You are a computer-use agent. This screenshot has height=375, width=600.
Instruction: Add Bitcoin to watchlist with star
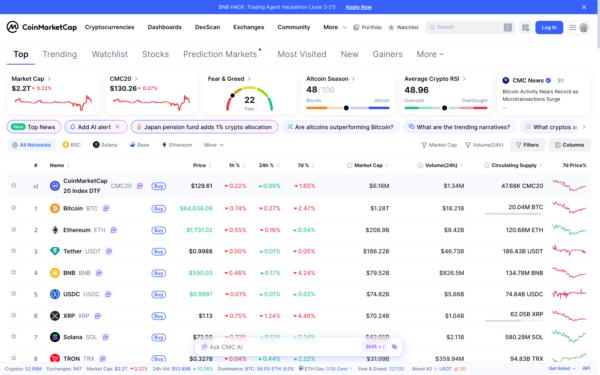(x=14, y=208)
